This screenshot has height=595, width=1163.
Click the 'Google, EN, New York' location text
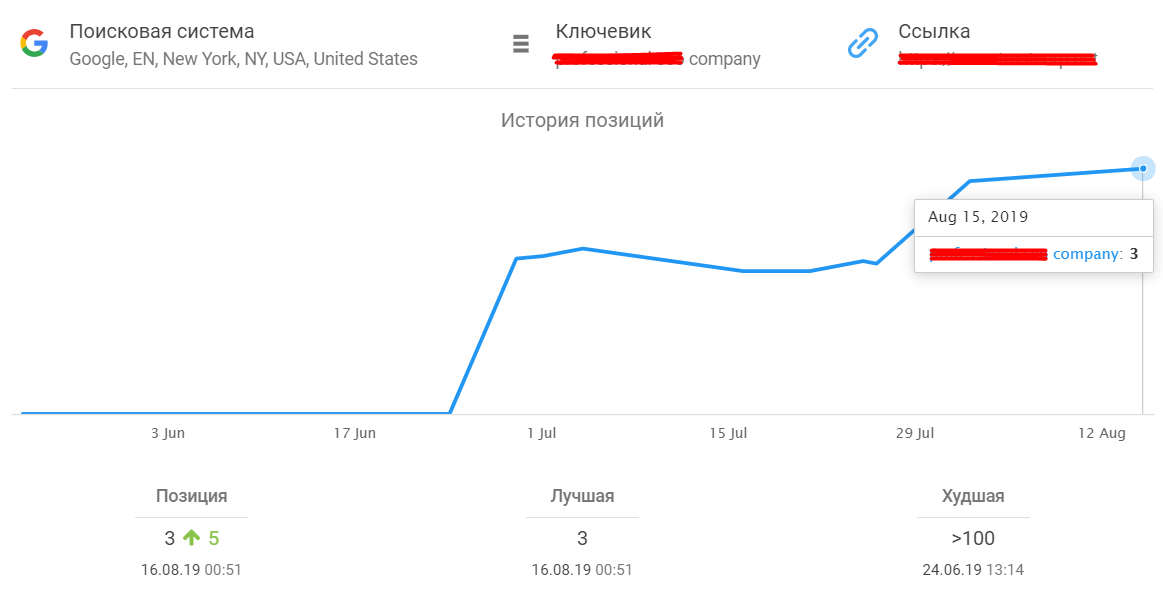243,59
